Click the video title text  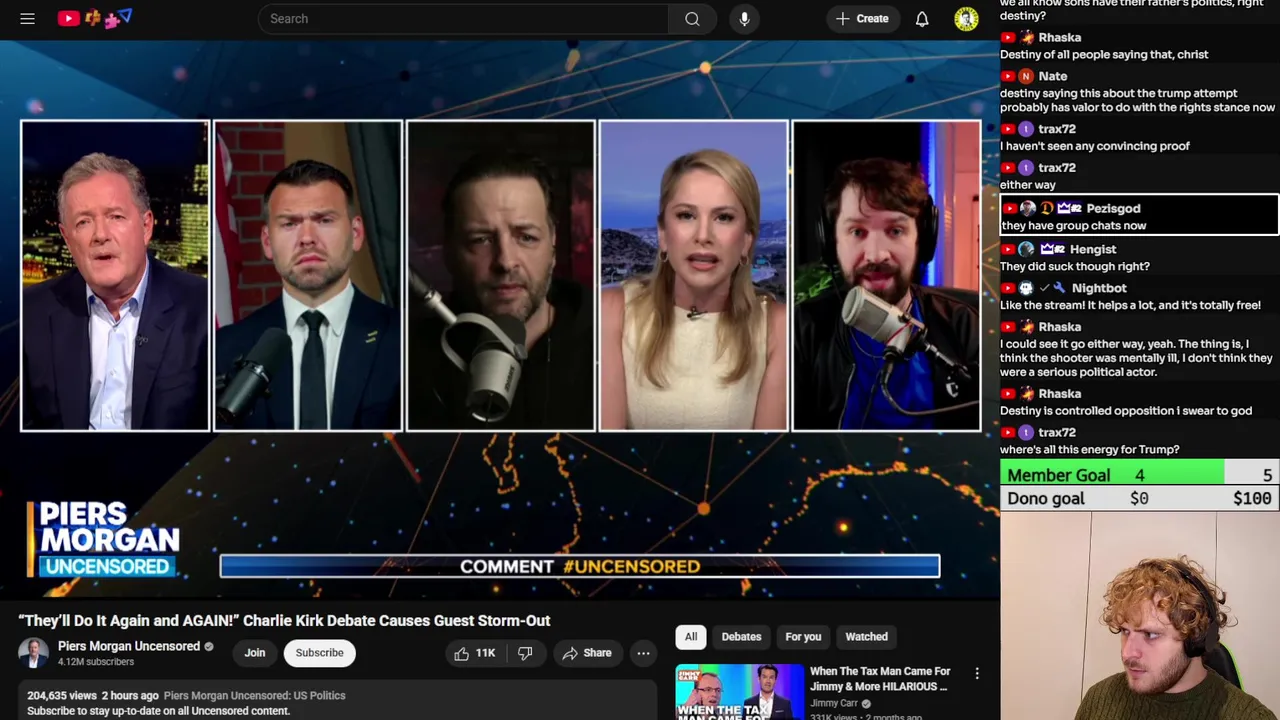284,620
